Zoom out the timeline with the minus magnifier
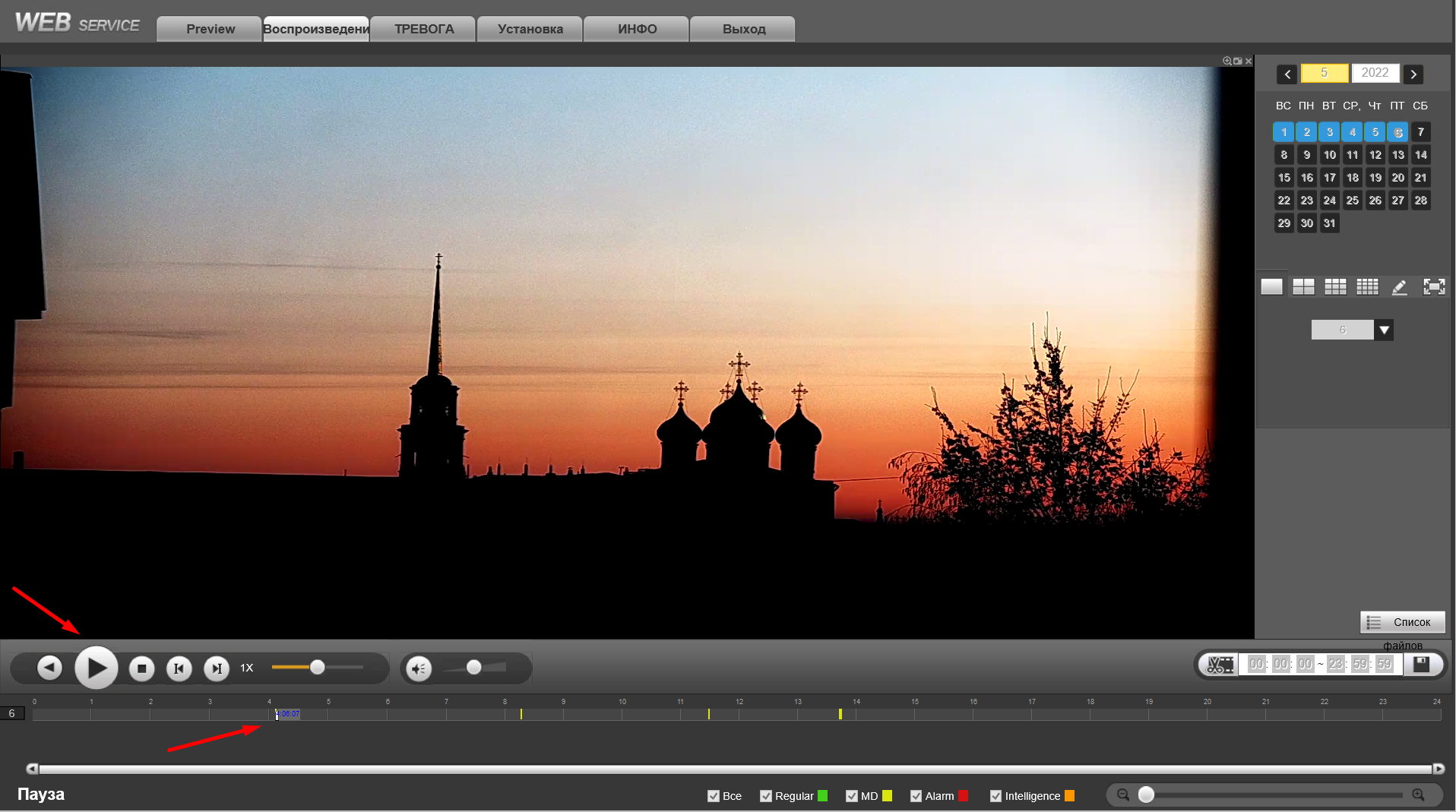Viewport: 1456px width, 812px height. (1122, 795)
